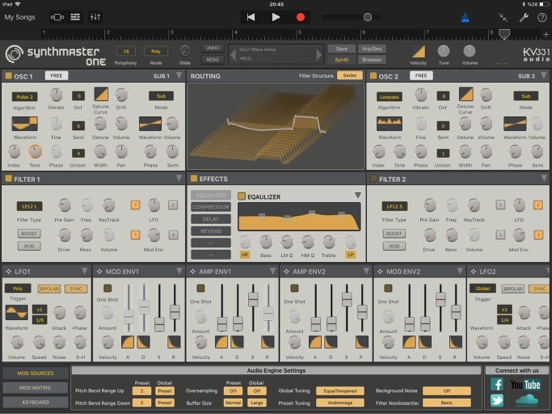
Task: Open the SoundCloud link icon
Action: pyautogui.click(x=527, y=400)
